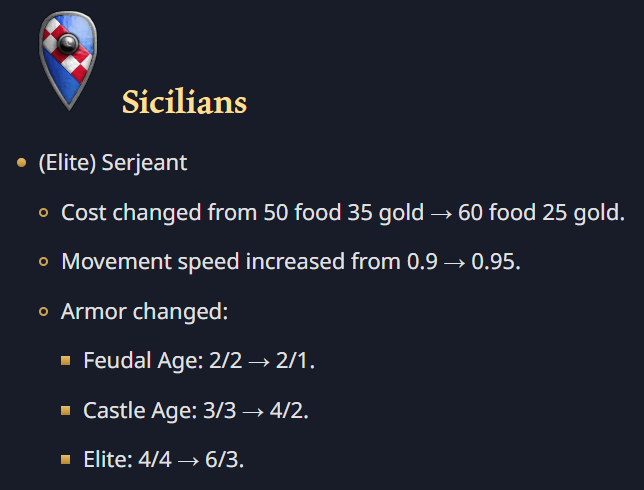Click the square bullet beside Castle Age
The image size is (644, 490).
(66, 411)
